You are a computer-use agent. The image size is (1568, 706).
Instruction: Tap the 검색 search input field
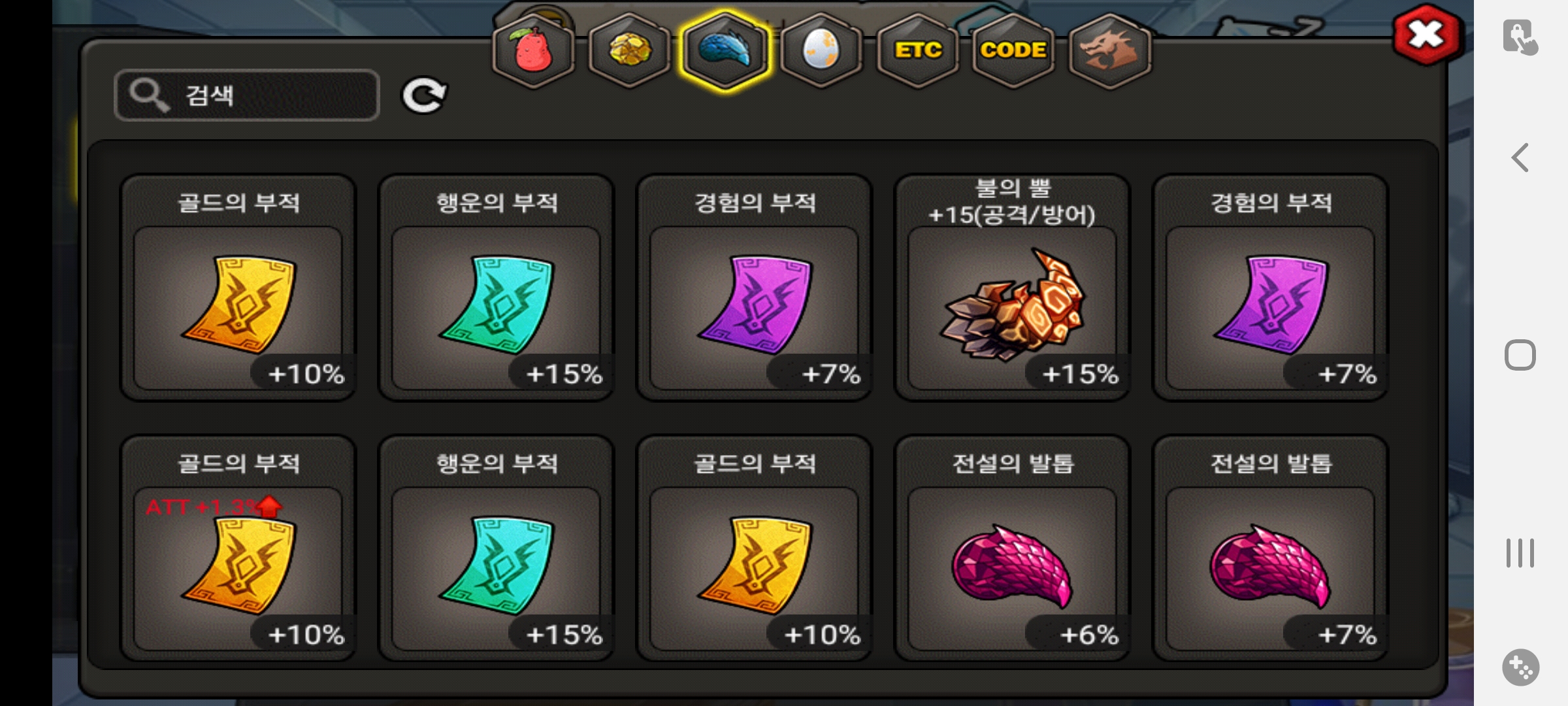click(247, 95)
